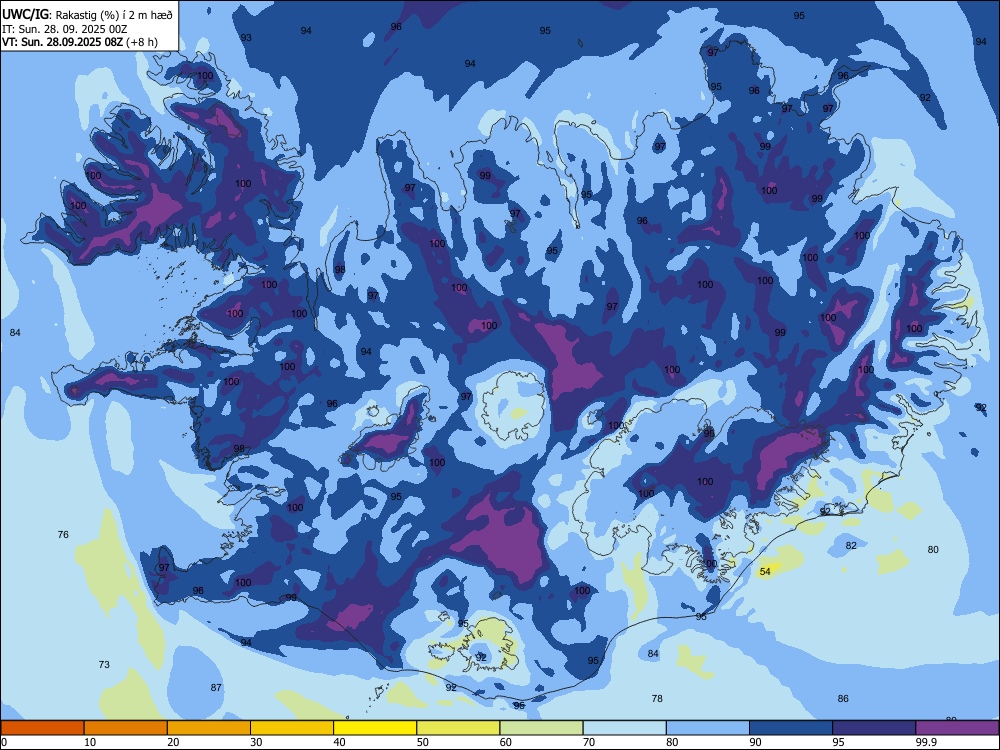Click the 30–40 golden yellow legend swatch
1000x750 pixels.
click(292, 728)
